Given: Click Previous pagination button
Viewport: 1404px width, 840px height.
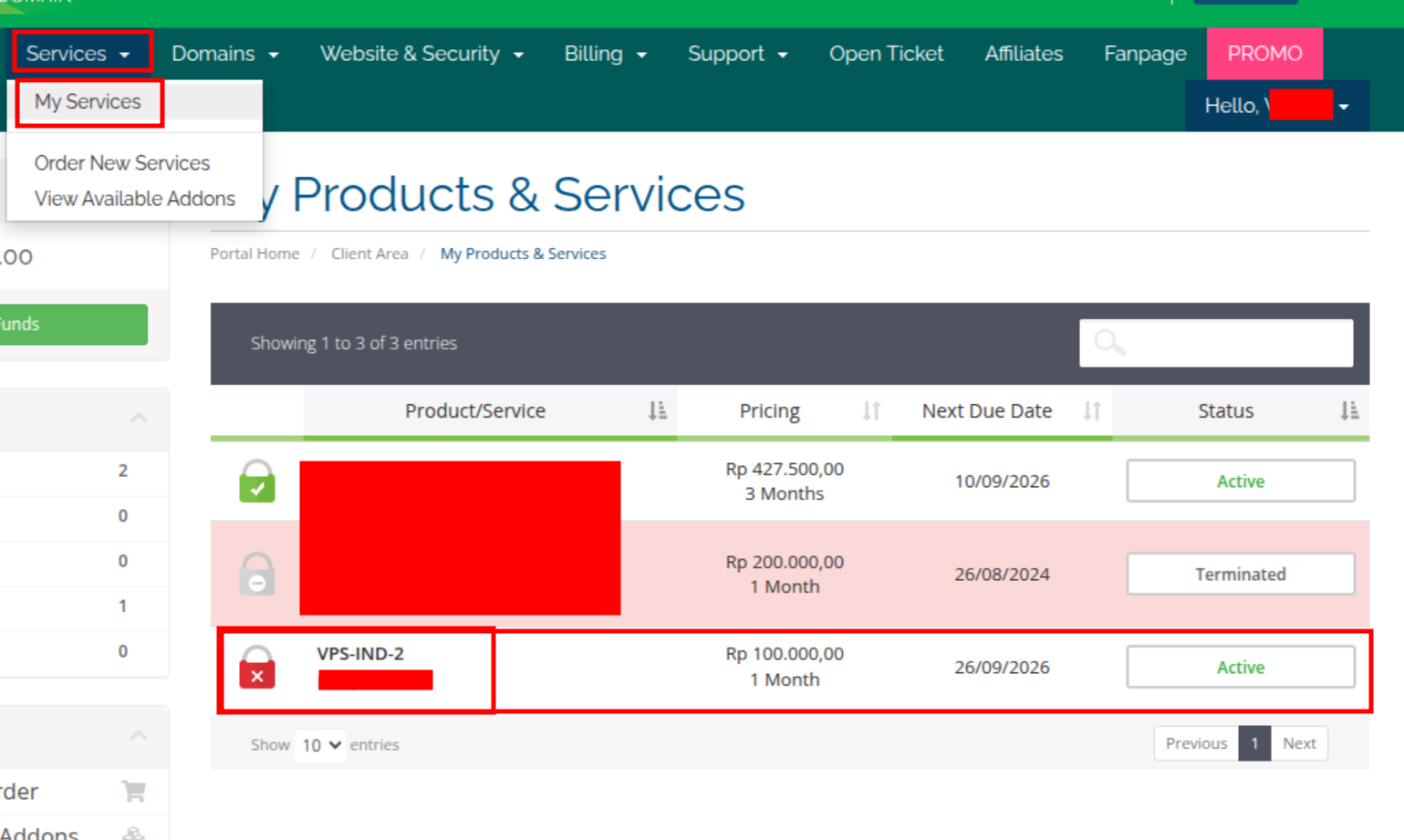Looking at the screenshot, I should [1196, 743].
